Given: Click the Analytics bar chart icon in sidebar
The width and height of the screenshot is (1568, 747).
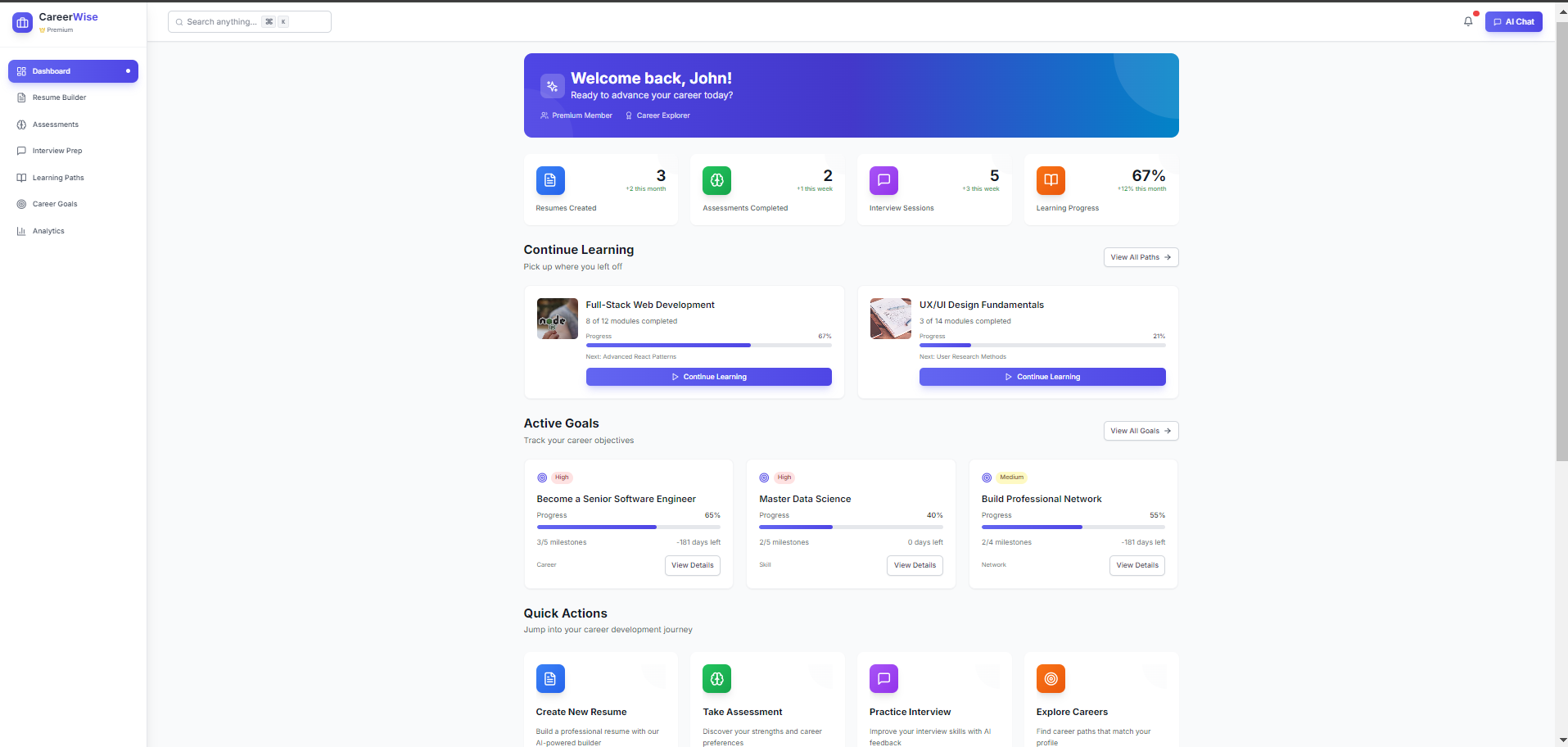Looking at the screenshot, I should (21, 231).
